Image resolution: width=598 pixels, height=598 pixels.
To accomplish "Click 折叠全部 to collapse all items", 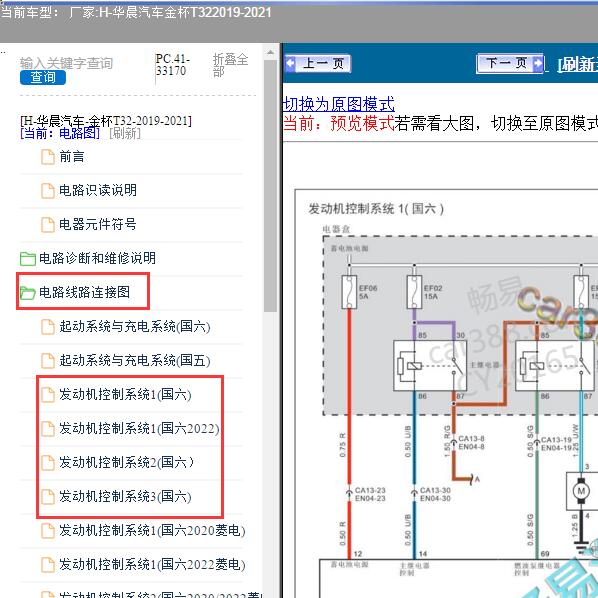I will tap(230, 65).
